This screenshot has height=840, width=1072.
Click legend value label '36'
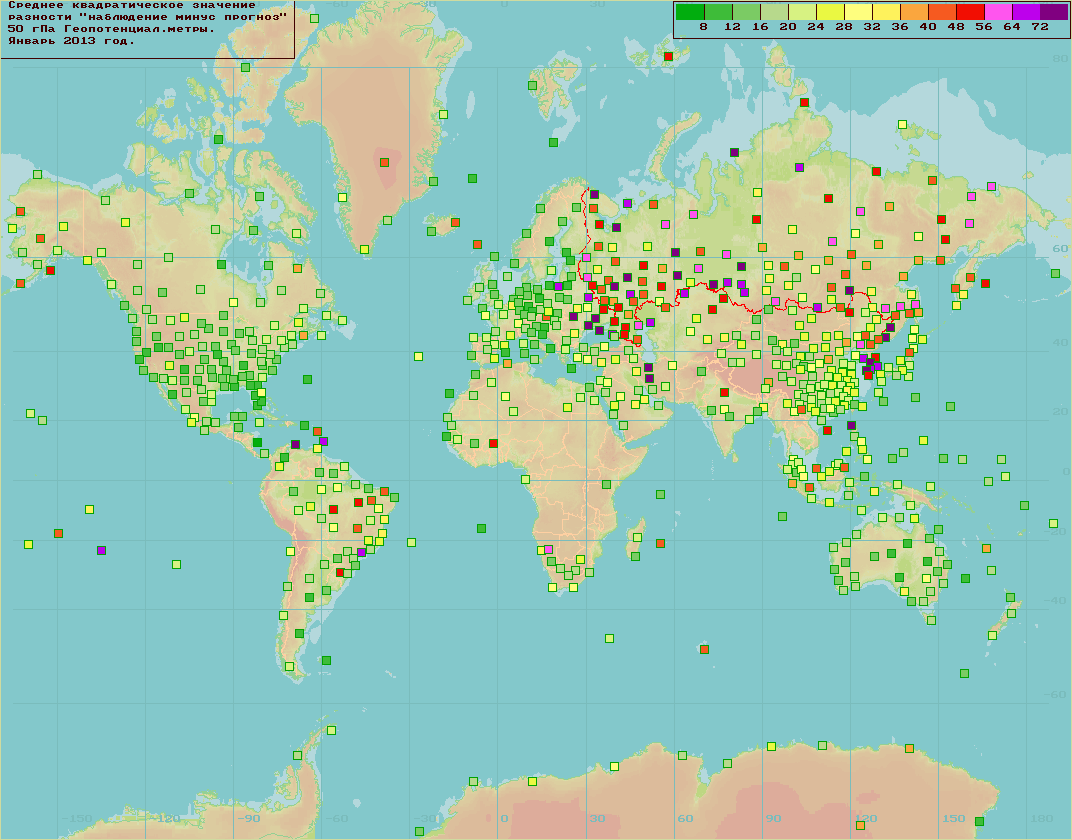[x=900, y=27]
